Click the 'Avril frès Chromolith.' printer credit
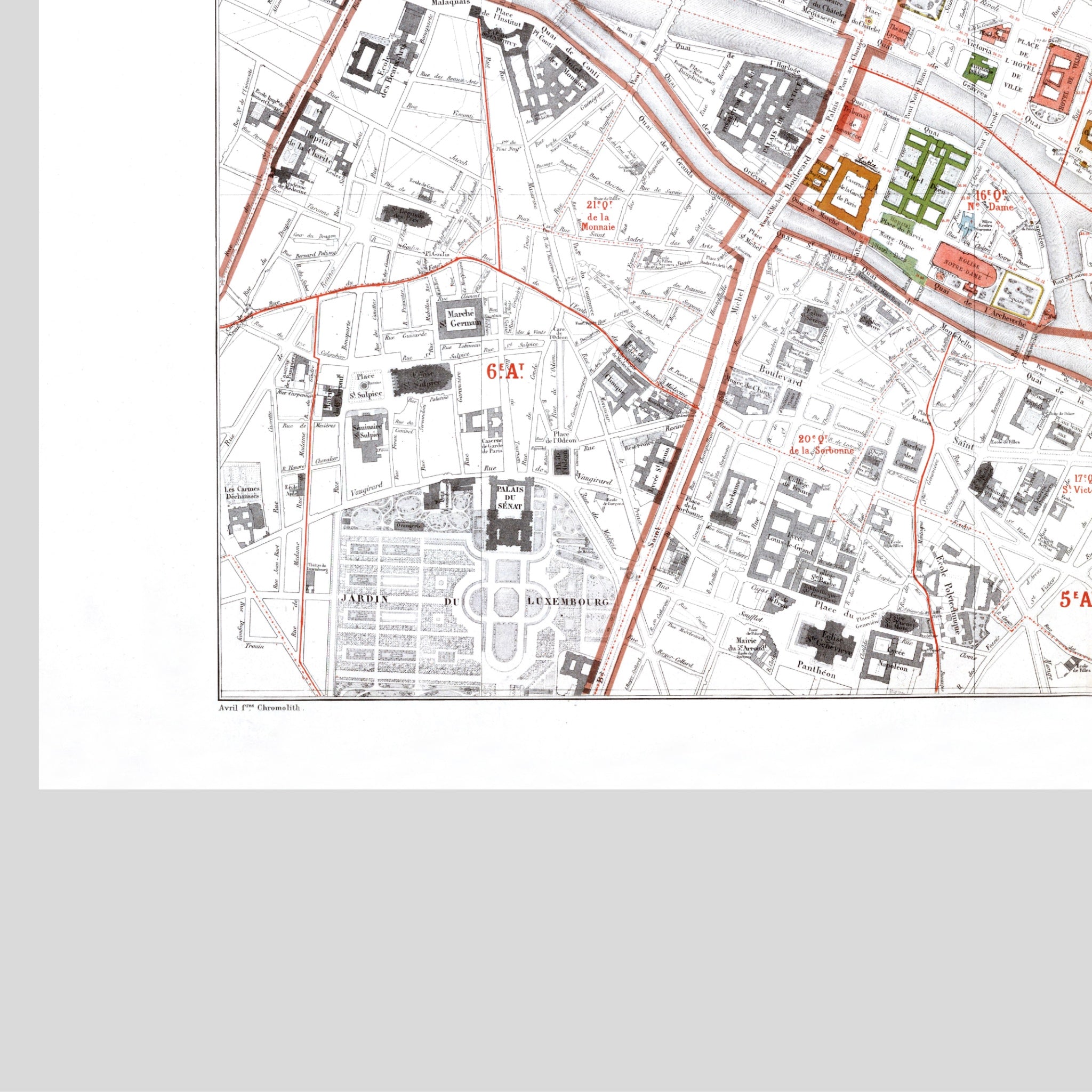Screen dimensions: 1092x1092 pos(262,707)
